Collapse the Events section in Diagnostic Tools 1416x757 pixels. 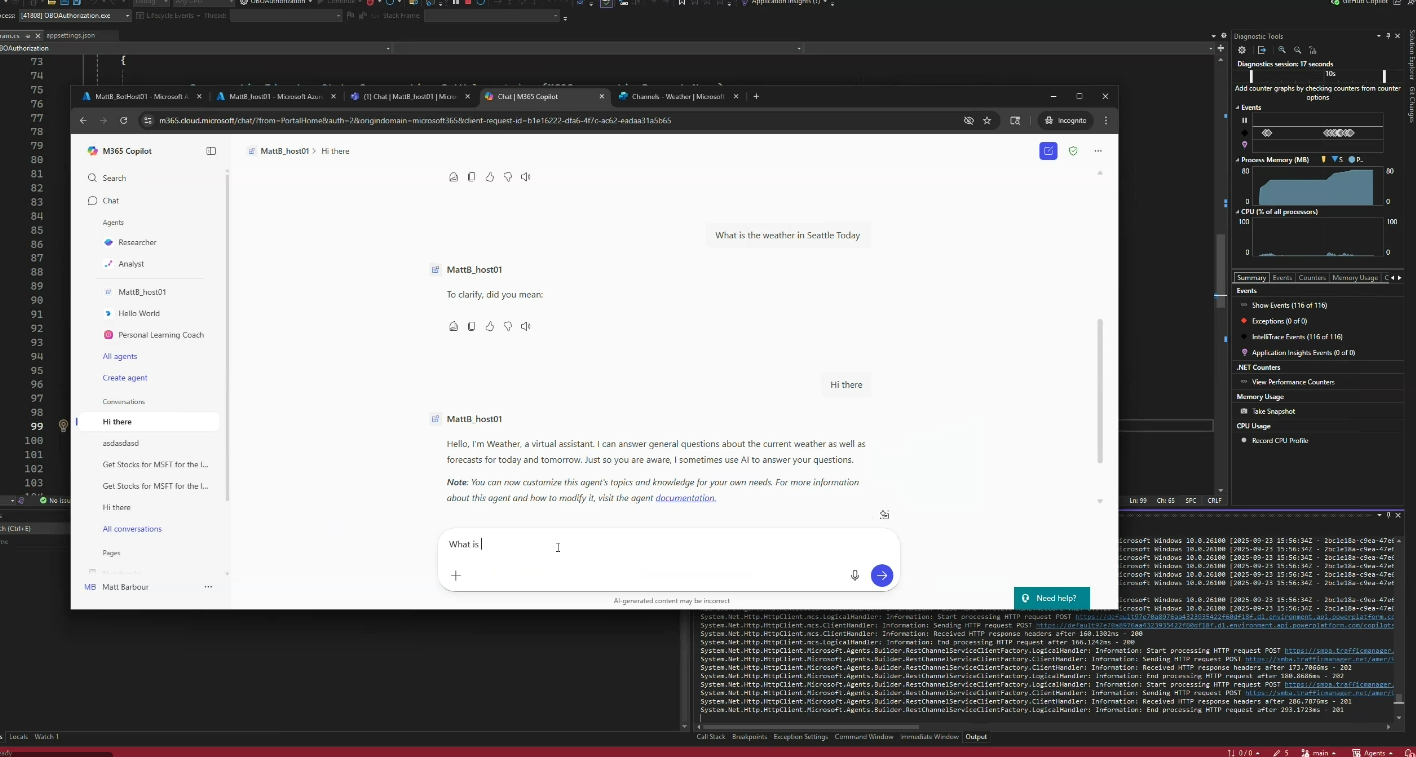[1238, 107]
